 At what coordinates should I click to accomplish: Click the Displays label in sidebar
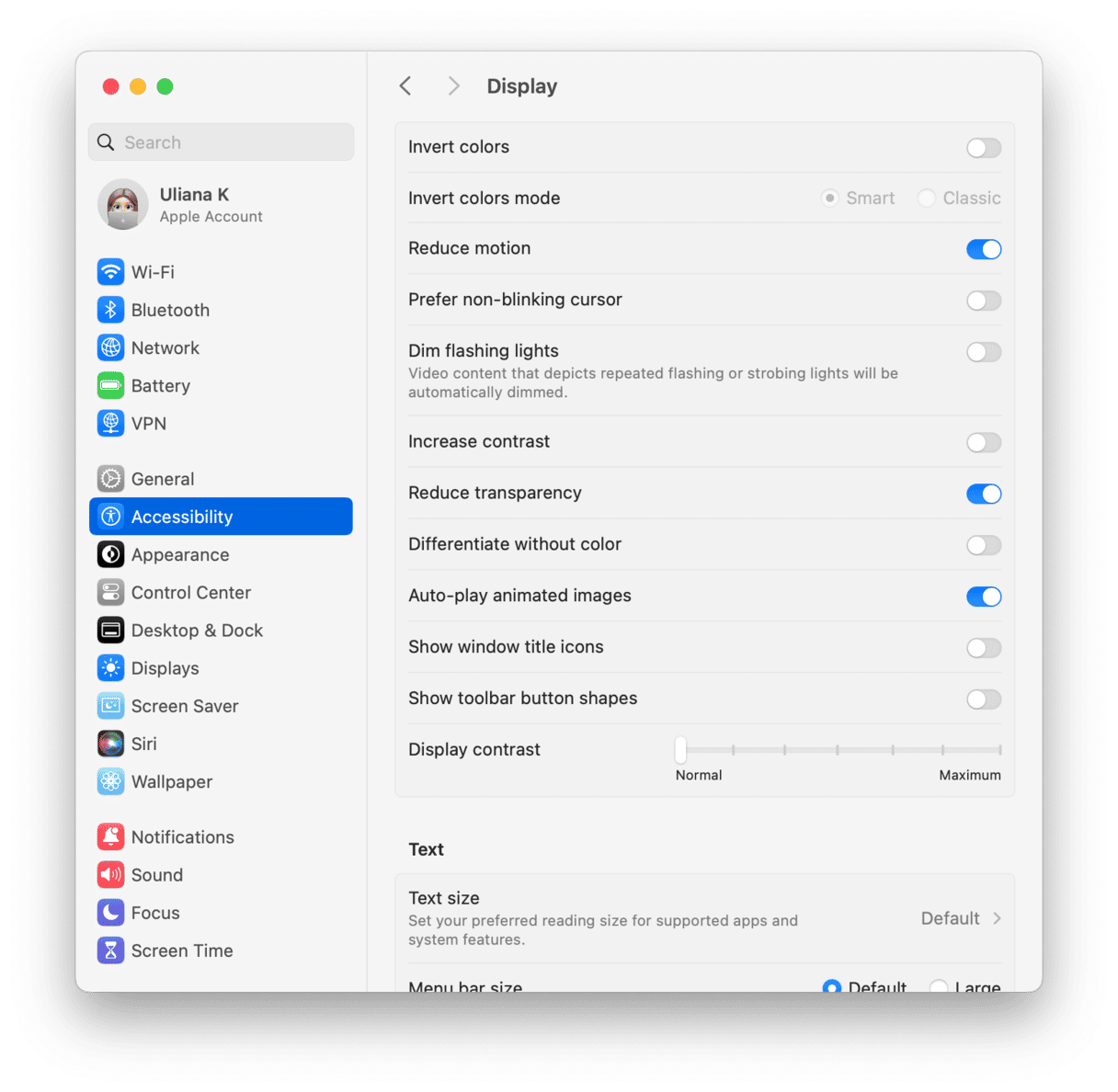tap(165, 668)
